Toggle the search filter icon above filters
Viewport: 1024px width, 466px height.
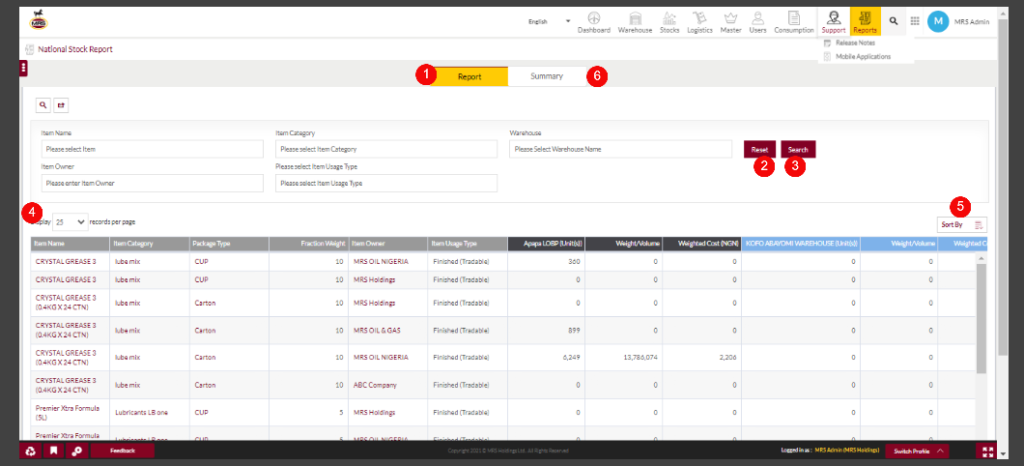pos(43,104)
